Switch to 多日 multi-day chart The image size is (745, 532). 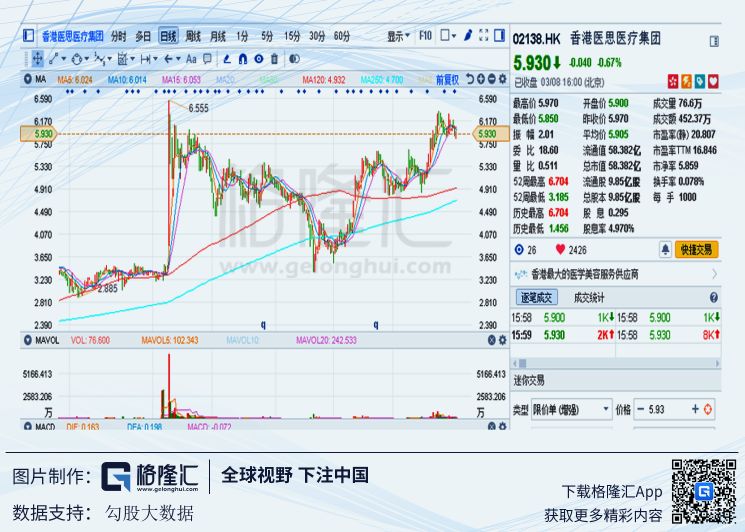(143, 36)
